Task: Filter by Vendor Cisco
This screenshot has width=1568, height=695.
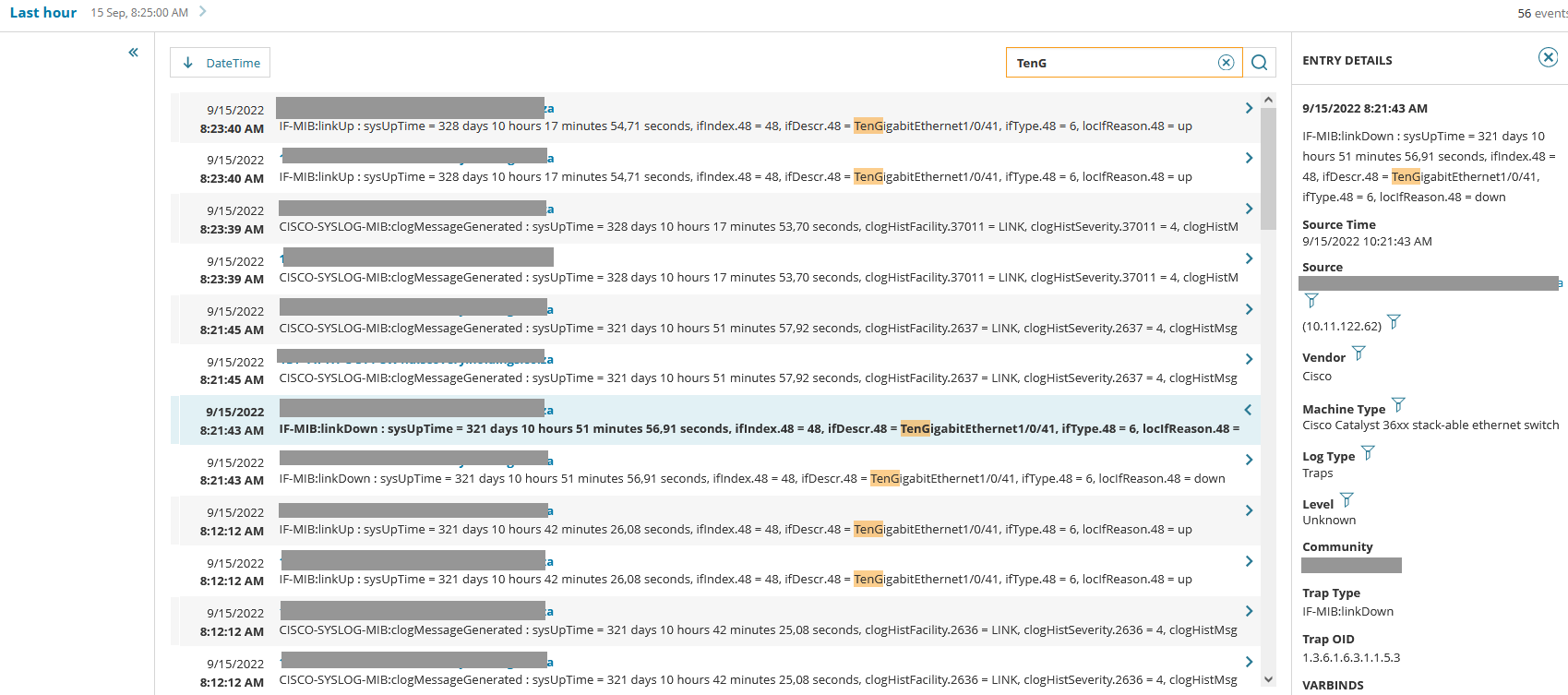Action: point(1358,353)
